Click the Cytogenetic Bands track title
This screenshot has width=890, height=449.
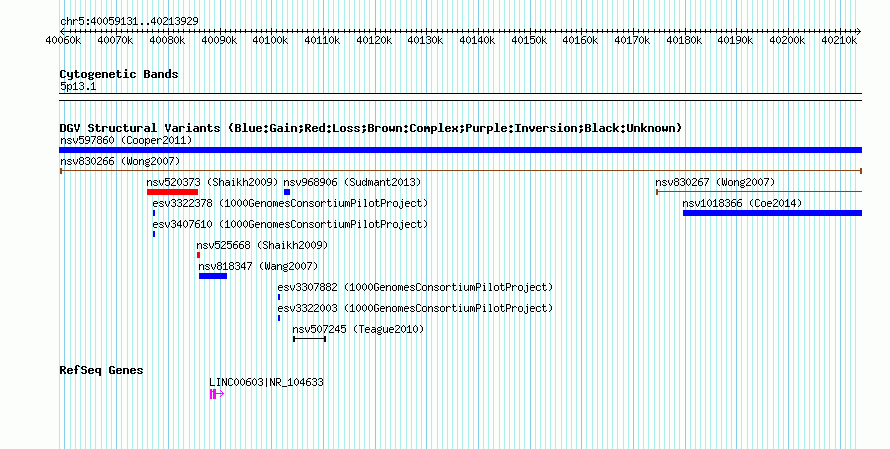point(119,74)
